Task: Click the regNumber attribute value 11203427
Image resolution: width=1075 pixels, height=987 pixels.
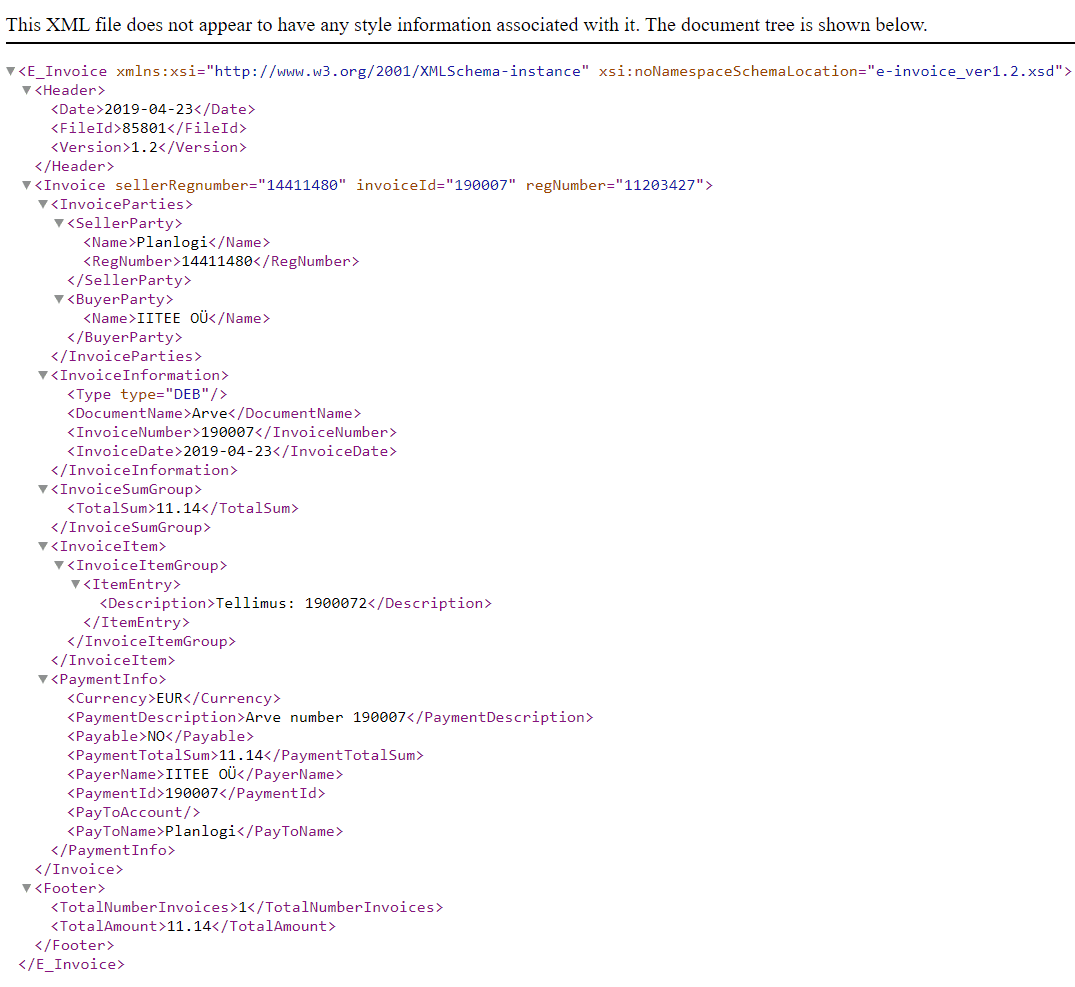Action: (660, 185)
